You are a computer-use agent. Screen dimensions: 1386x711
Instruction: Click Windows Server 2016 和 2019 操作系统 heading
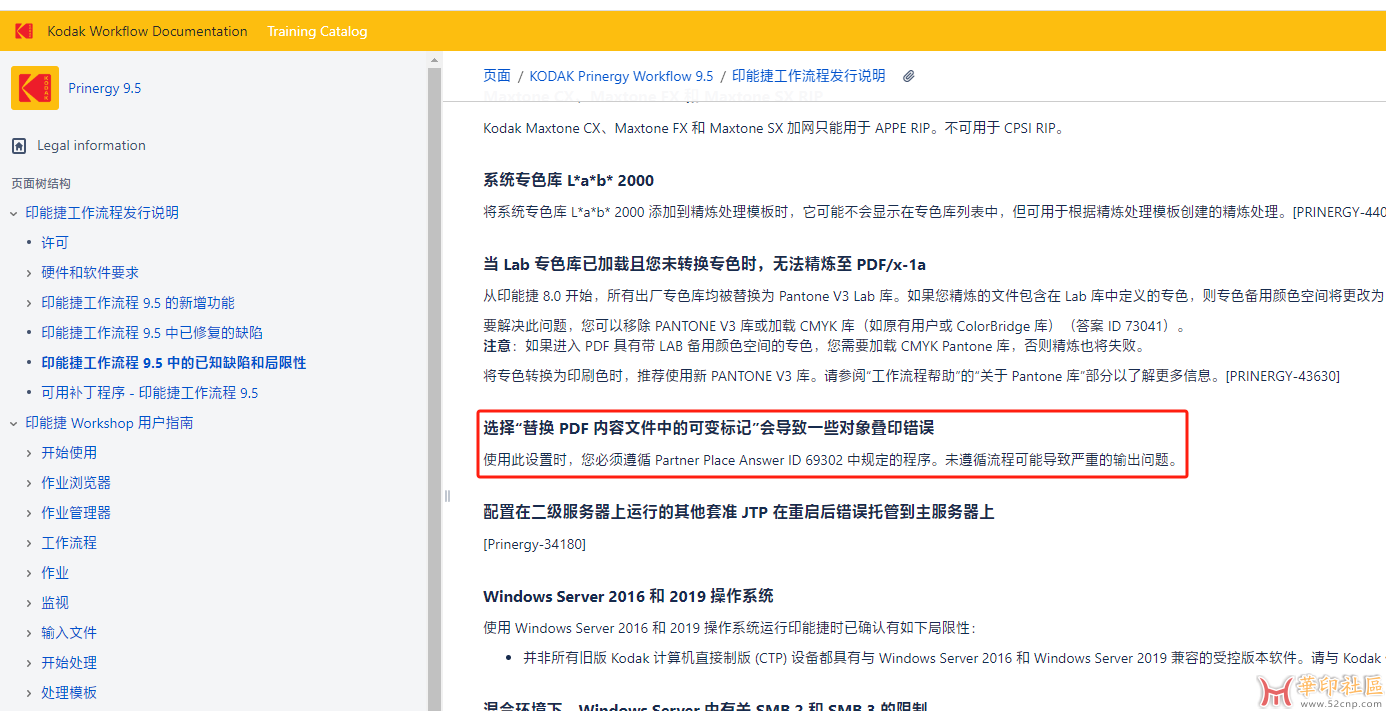coord(628,596)
